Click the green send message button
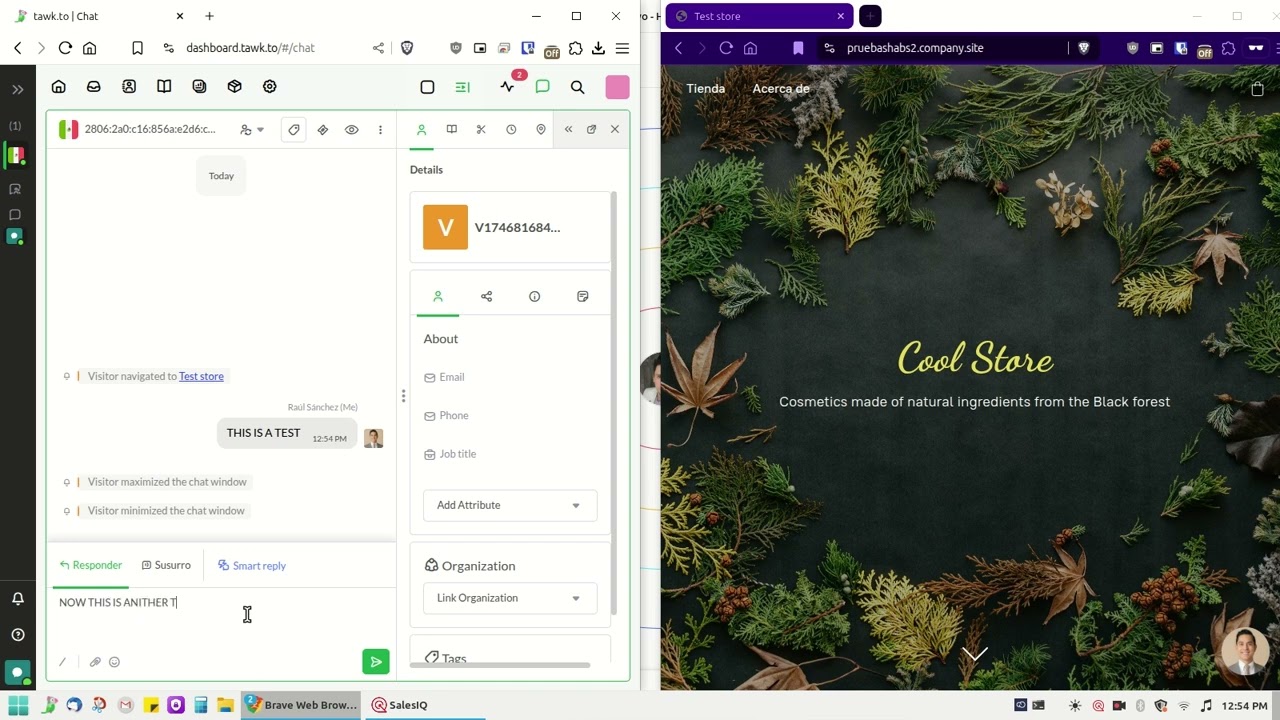This screenshot has height=720, width=1280. click(x=375, y=662)
